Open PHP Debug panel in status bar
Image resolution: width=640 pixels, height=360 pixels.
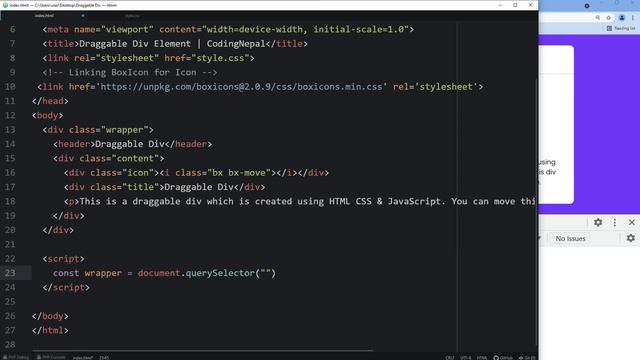tap(16, 357)
